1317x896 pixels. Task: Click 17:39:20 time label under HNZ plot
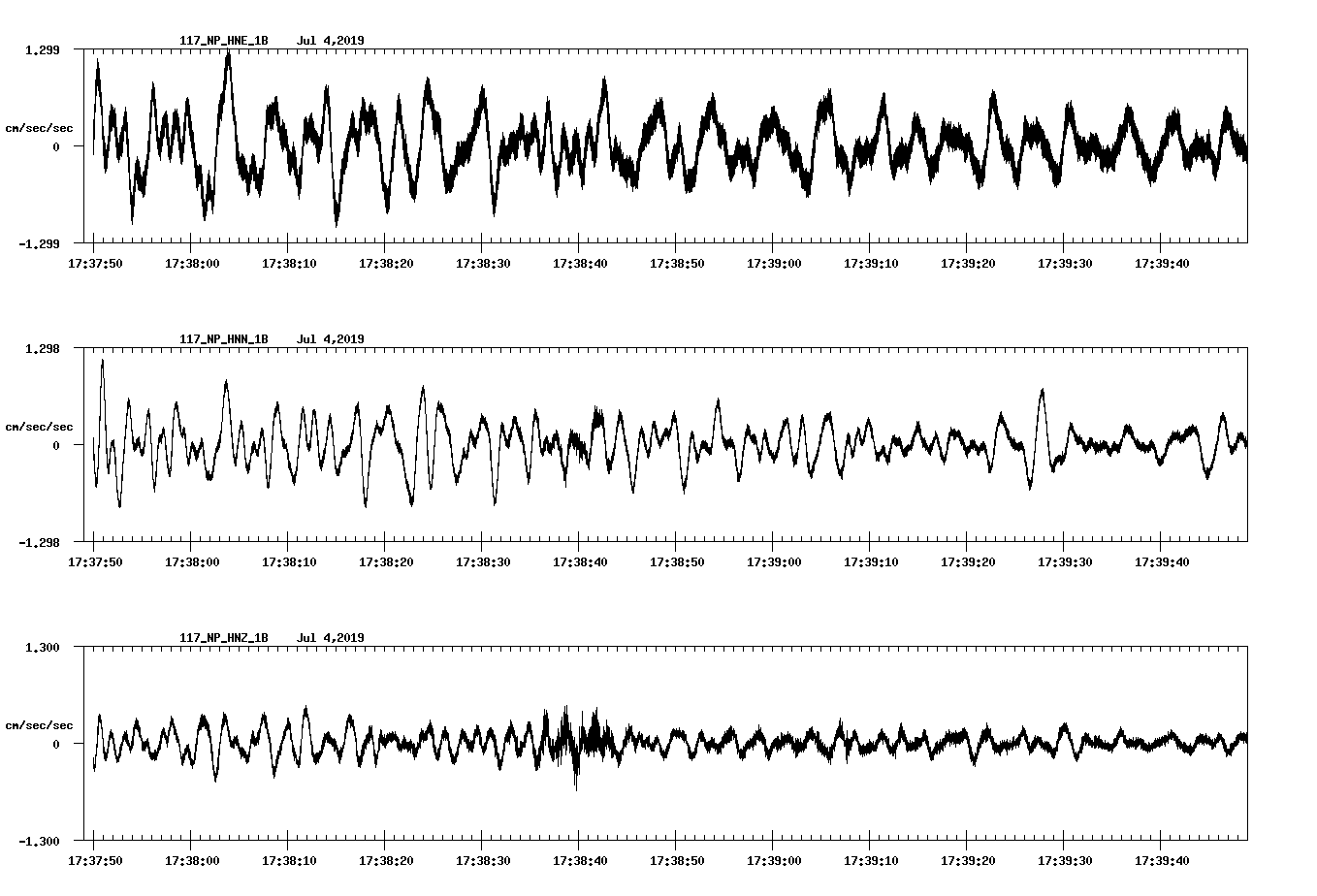(967, 860)
